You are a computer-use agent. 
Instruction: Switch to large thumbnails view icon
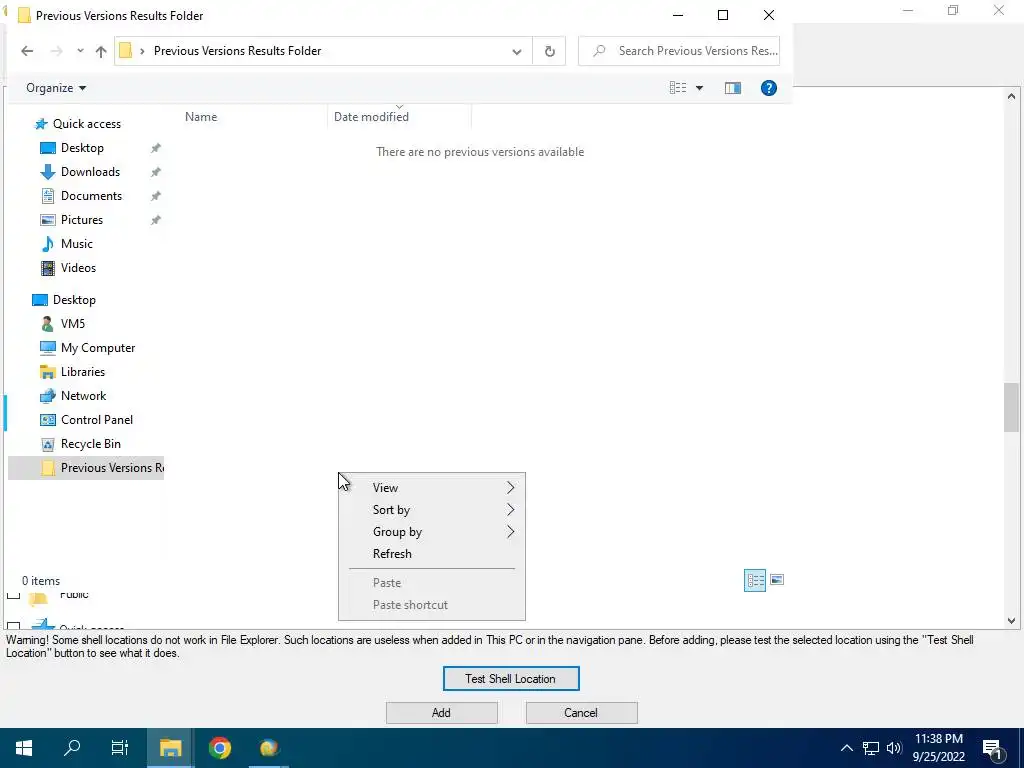pos(776,580)
